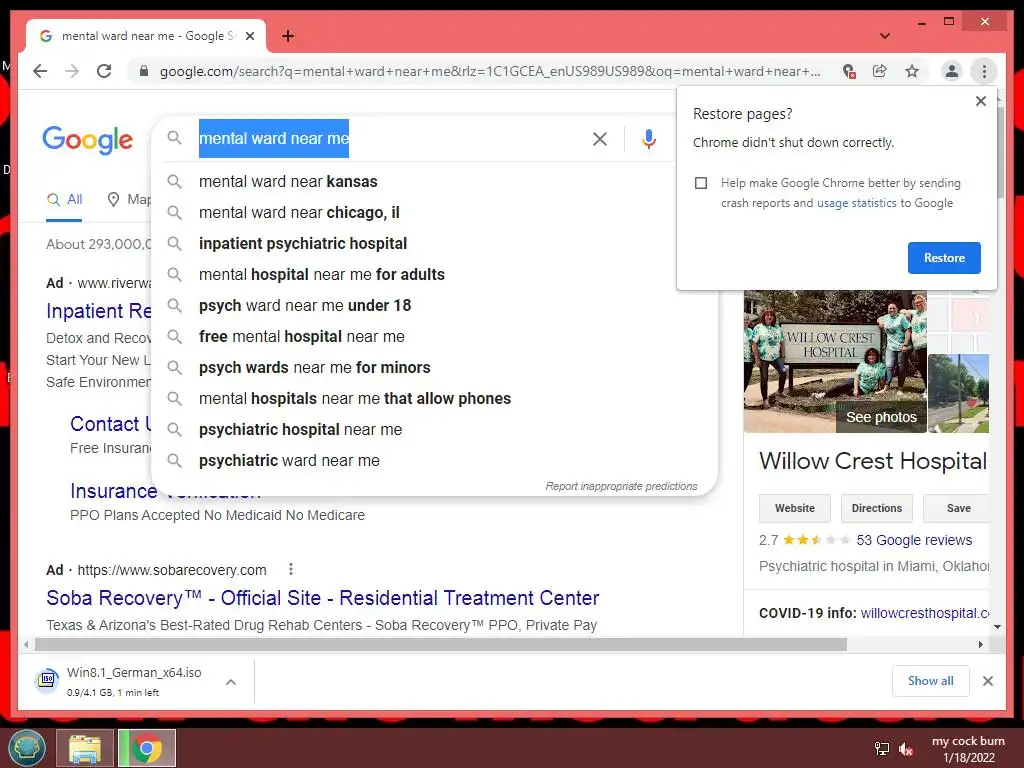Open the Soba Recovery ad headline link
1024x768 pixels.
pos(323,598)
